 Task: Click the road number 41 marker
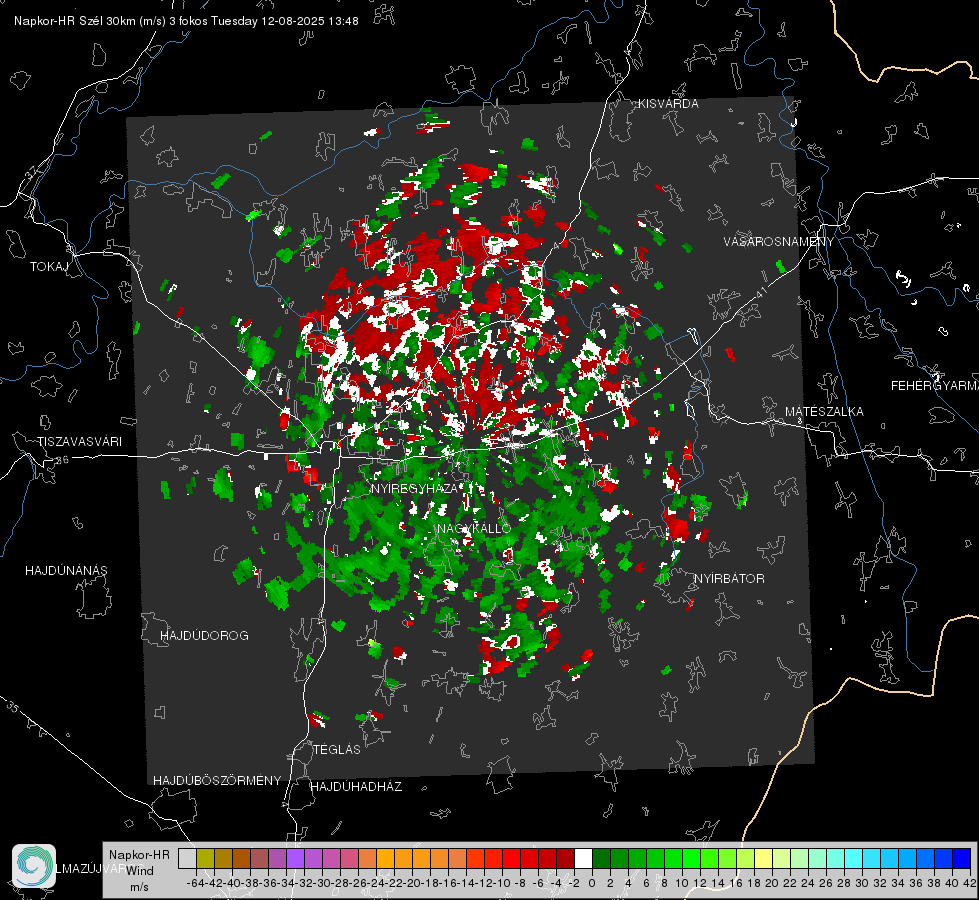point(760,292)
